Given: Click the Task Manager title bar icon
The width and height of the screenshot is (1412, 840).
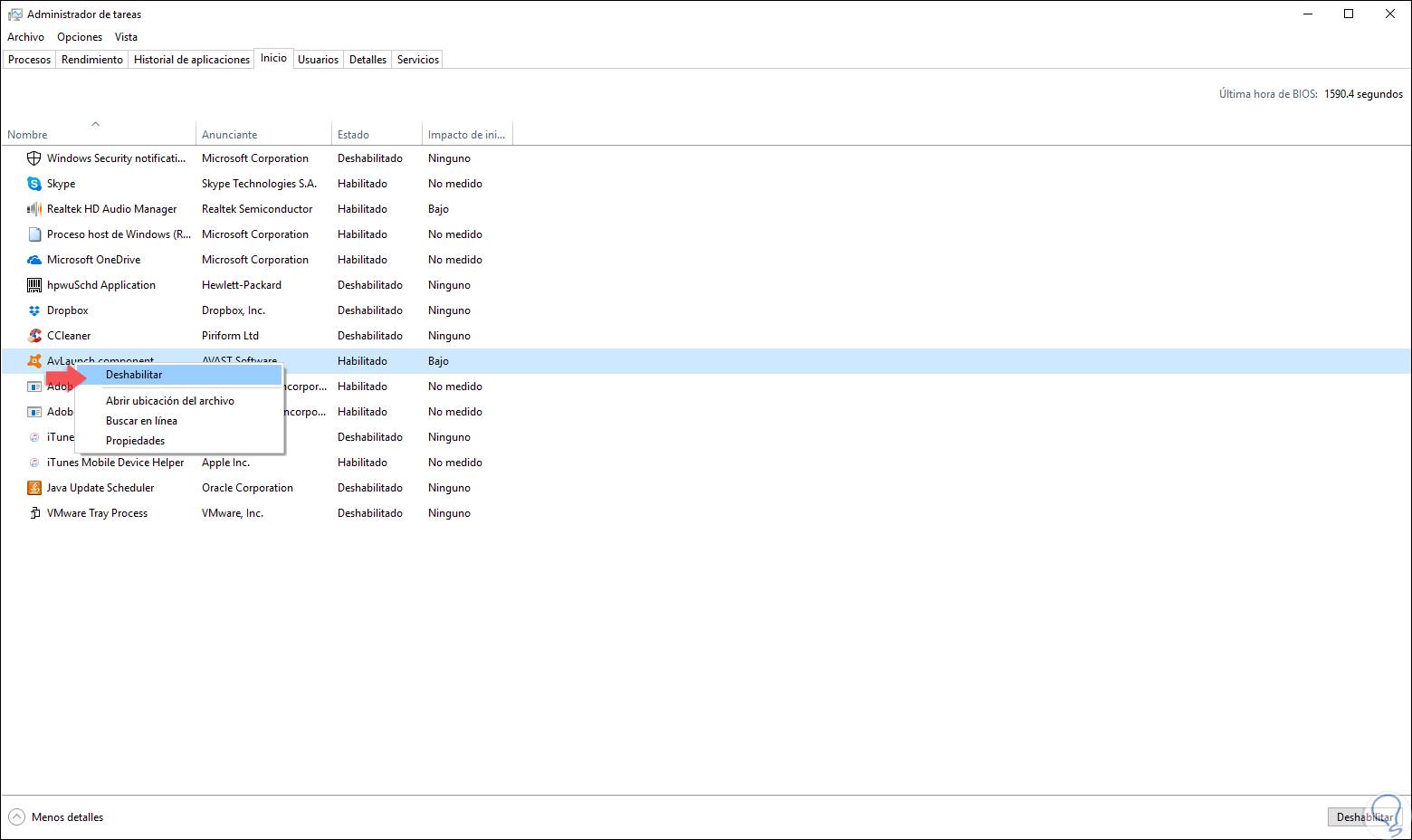Looking at the screenshot, I should click(x=15, y=14).
